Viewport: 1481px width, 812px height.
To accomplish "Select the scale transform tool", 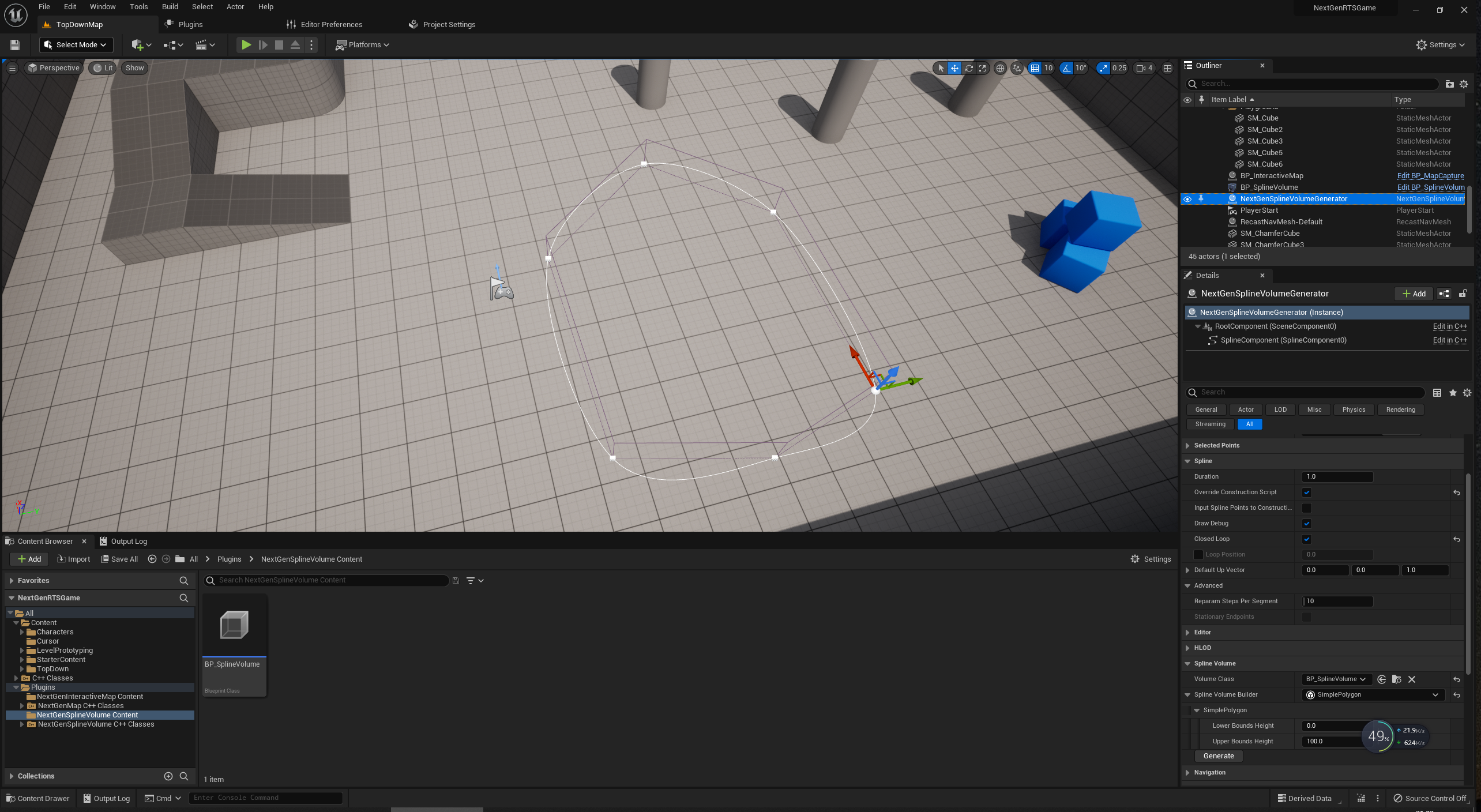I will 983,68.
